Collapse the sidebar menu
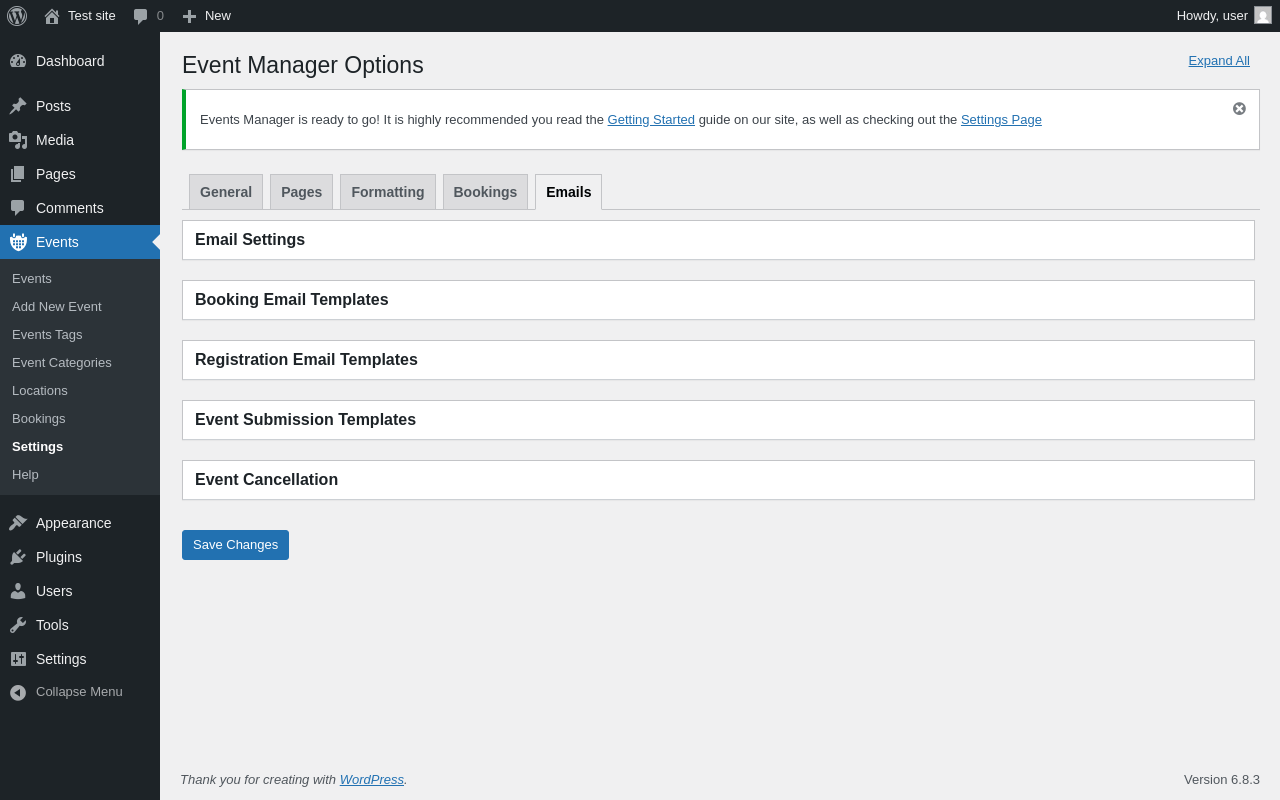This screenshot has width=1280, height=800. (x=18, y=692)
